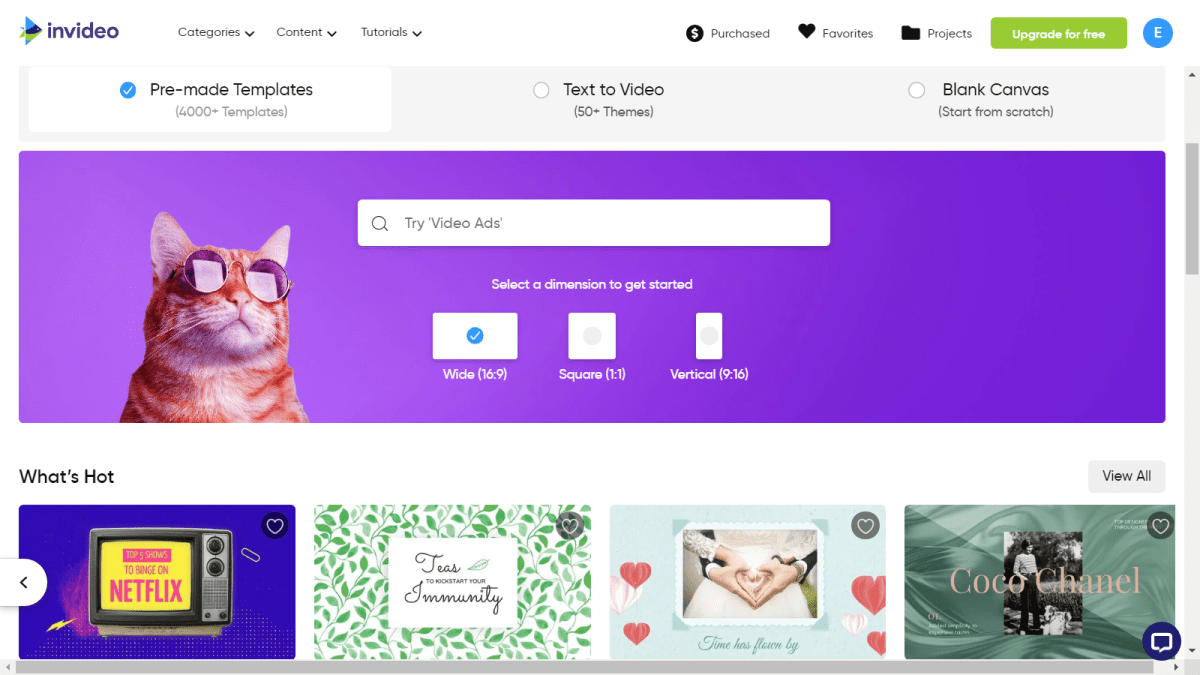
Task: Open Projects via the folder icon
Action: (x=910, y=33)
